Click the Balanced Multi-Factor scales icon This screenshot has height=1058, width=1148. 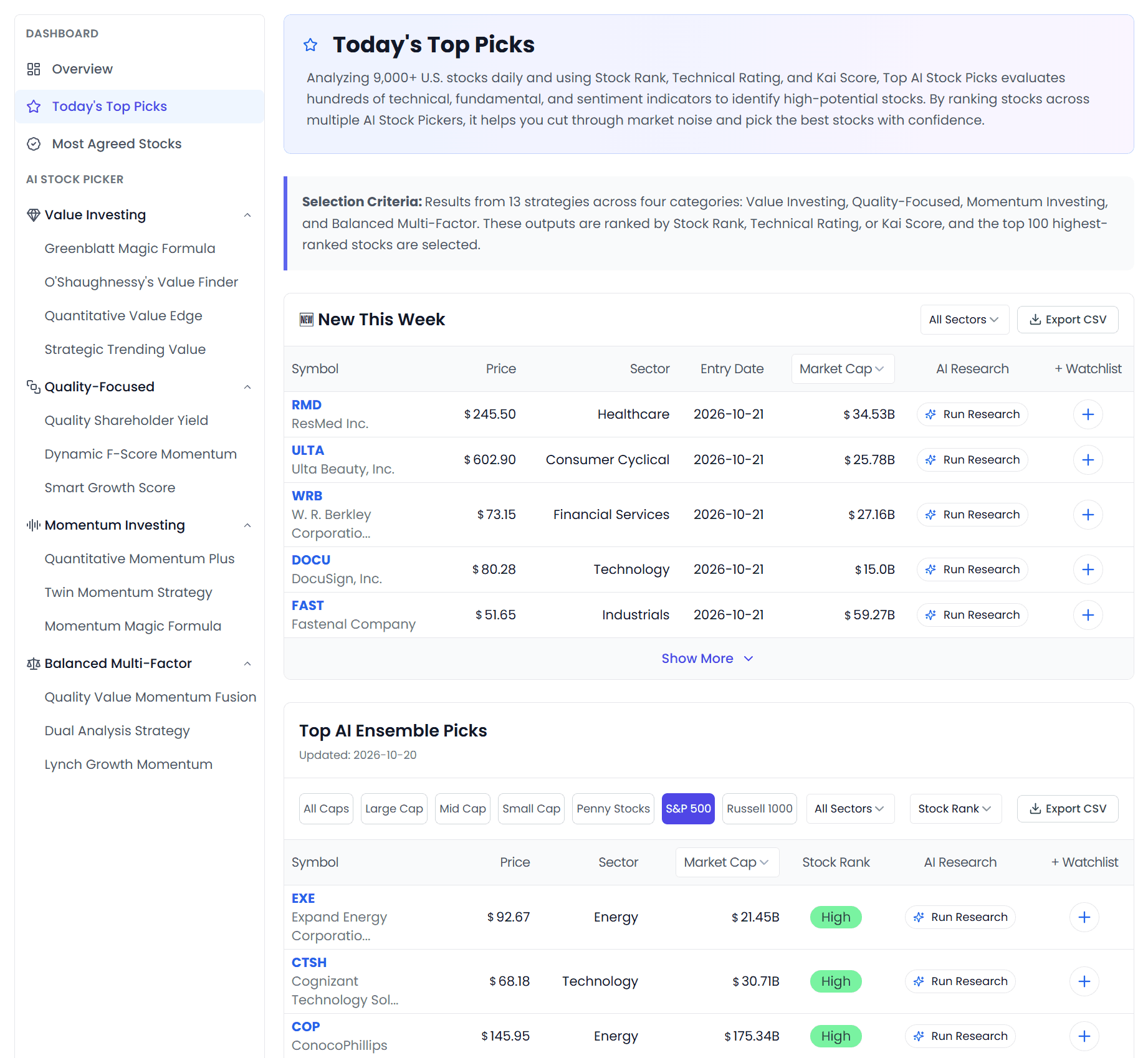(x=34, y=664)
